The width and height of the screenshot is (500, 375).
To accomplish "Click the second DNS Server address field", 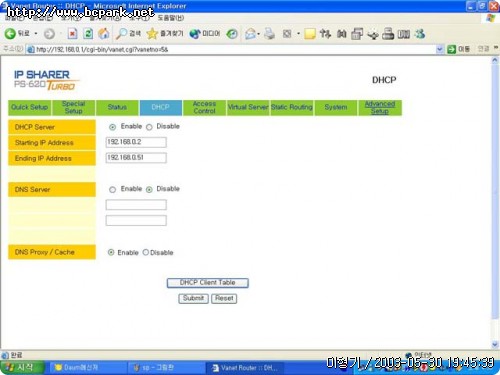I will [136, 220].
